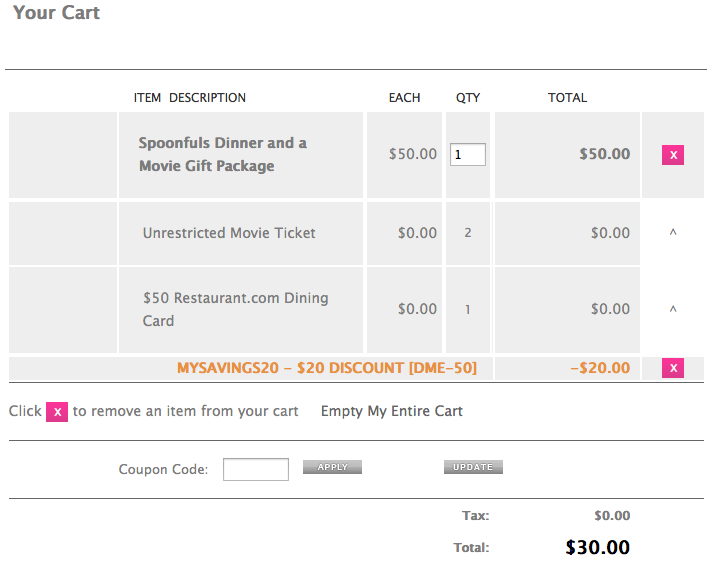717x574 pixels.
Task: Click the pink x in the removal instructions
Action: [57, 412]
